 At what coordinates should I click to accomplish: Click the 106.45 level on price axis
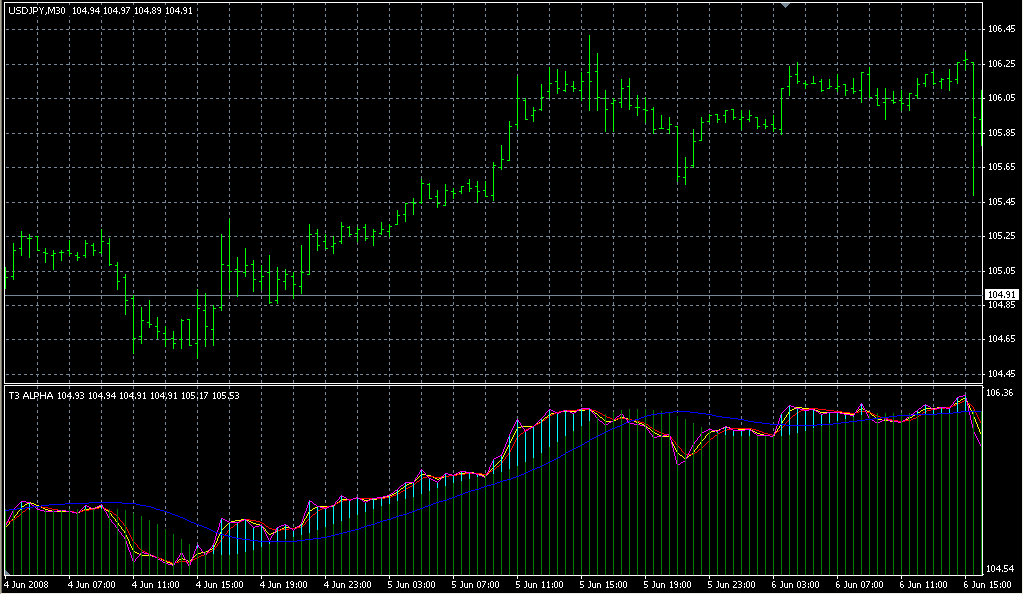coord(1001,29)
